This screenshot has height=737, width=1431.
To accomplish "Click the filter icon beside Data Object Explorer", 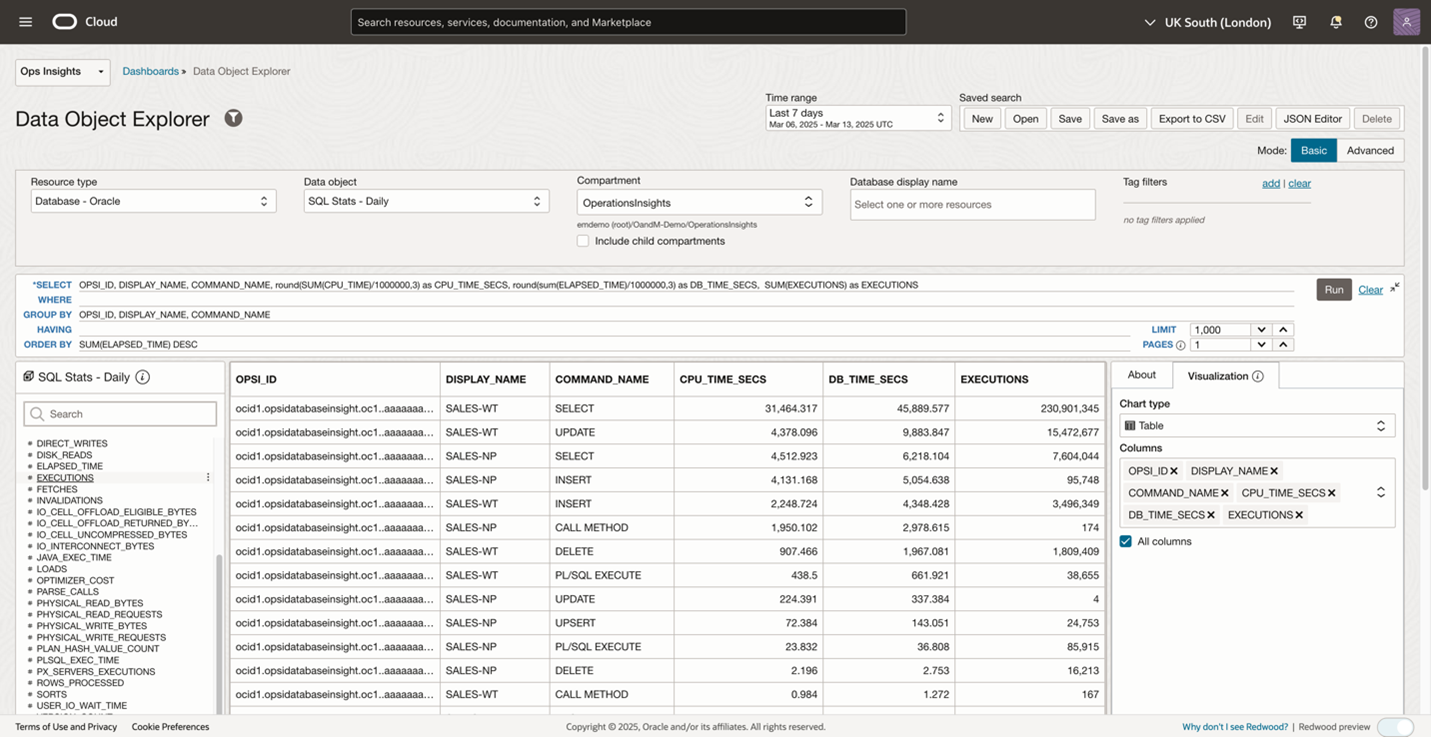I will coord(233,118).
